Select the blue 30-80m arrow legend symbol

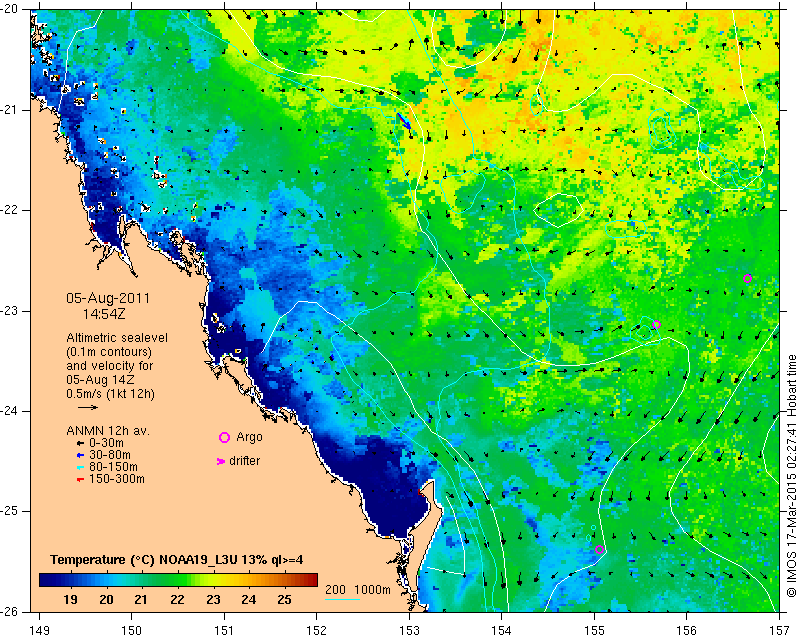[80, 455]
